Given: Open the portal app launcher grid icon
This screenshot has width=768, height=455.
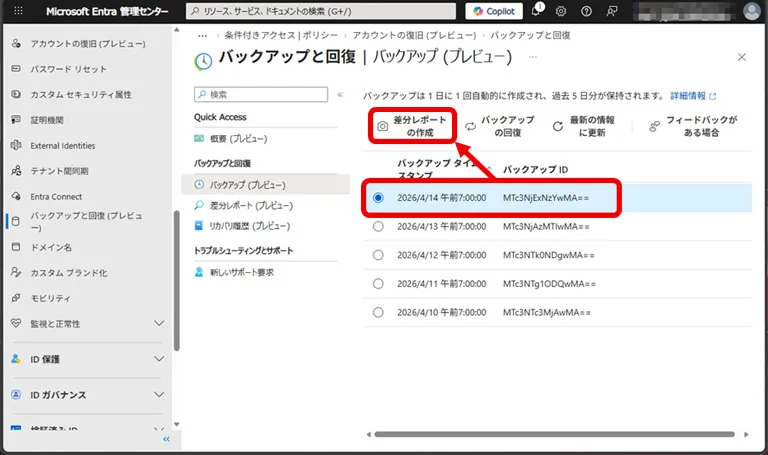Looking at the screenshot, I should point(18,11).
